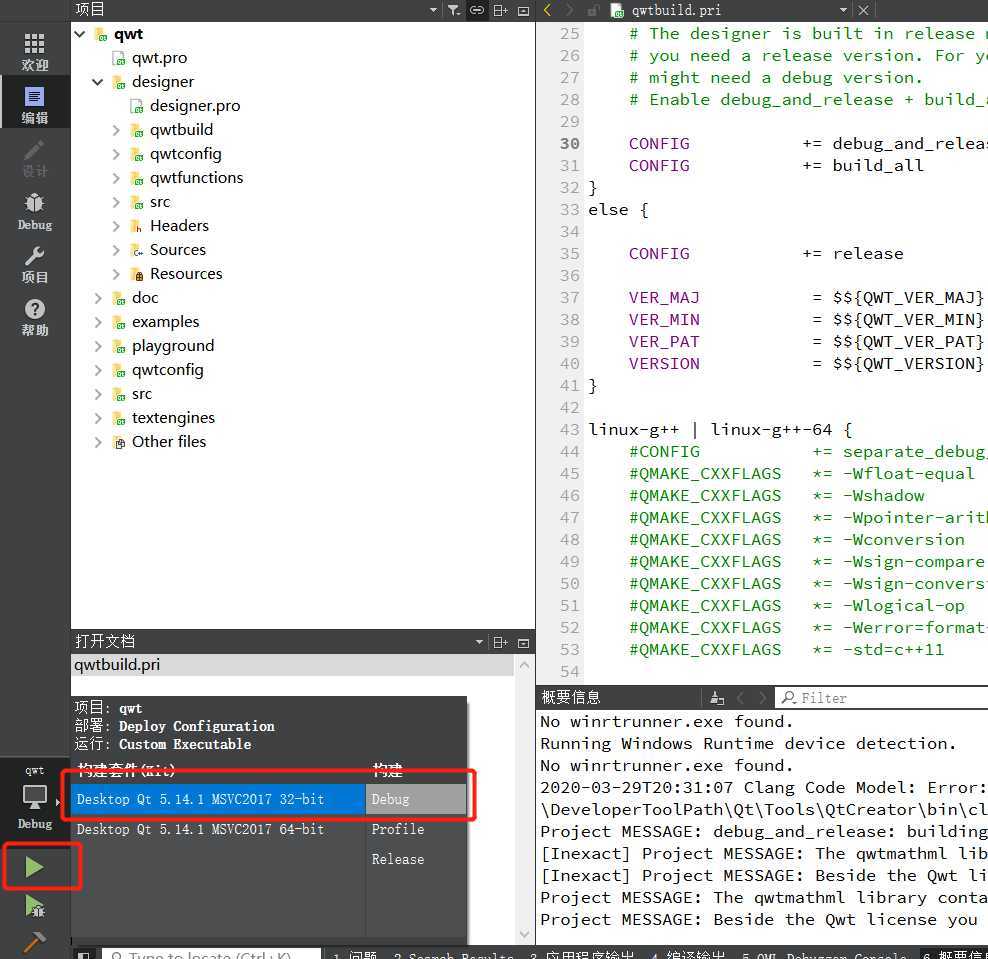This screenshot has width=988, height=959.
Task: Switch to 编辑 (Edit) mode
Action: (x=35, y=103)
